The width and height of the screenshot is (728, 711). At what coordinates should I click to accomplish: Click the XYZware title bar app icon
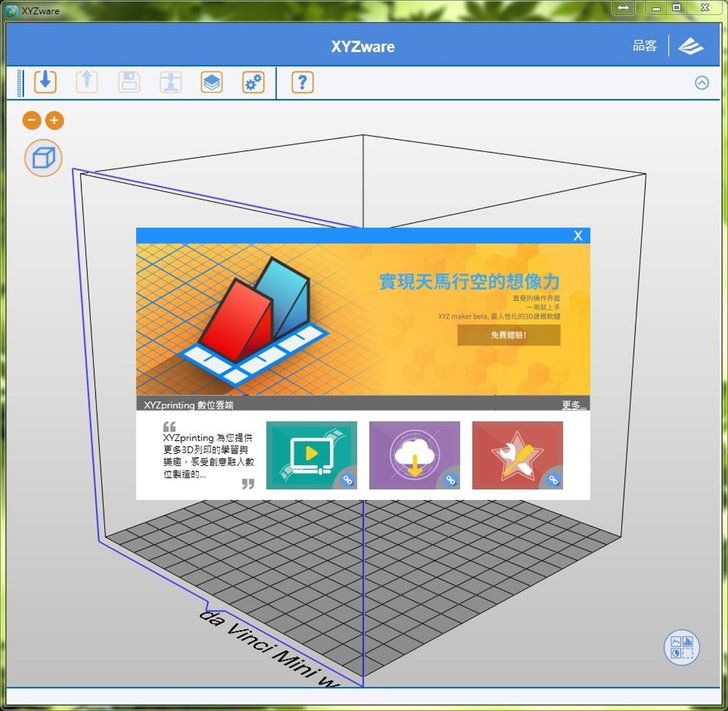10,10
